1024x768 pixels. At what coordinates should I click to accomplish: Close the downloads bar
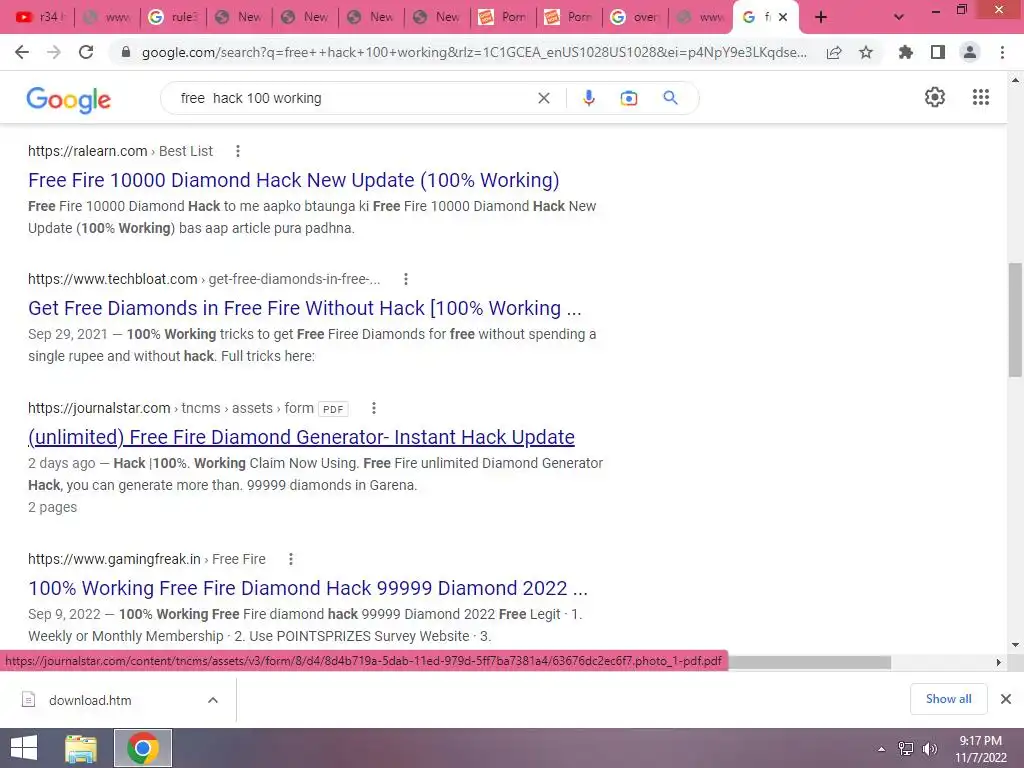(1006, 699)
